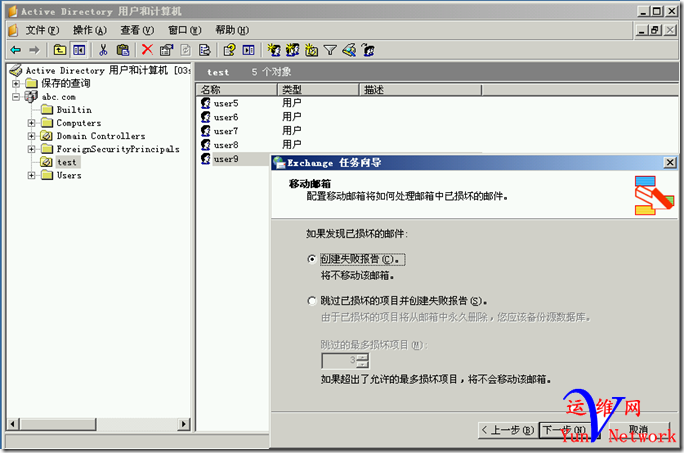Screen dimensions: 684x453
Task: Click the Filter funnel icon
Action: coord(330,51)
